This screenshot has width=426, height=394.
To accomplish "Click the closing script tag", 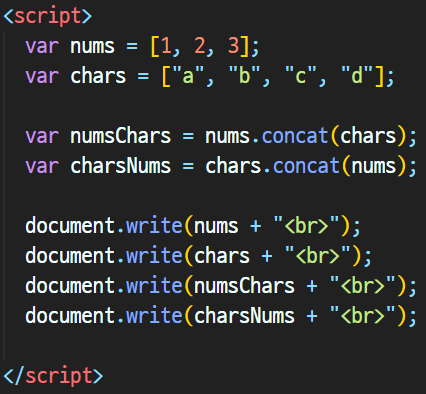I will [x=53, y=376].
